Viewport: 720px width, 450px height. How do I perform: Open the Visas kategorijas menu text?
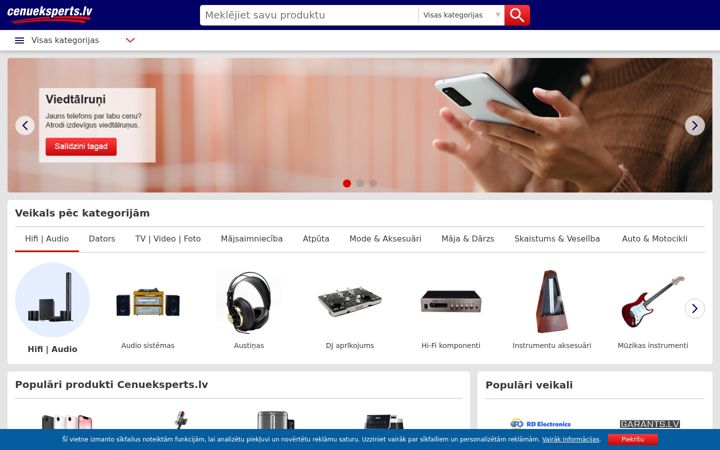click(x=65, y=40)
